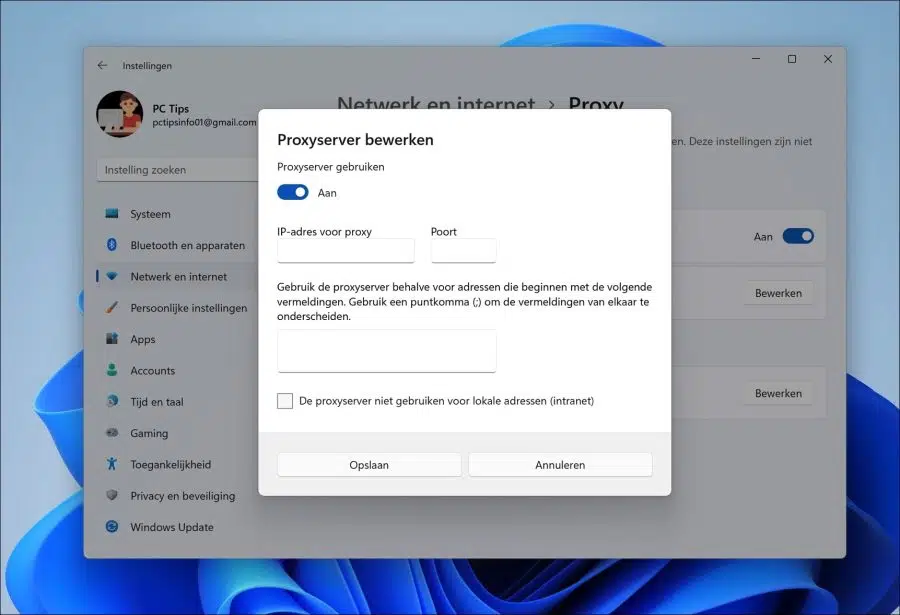The image size is (900, 615).
Task: Click the upper Bewerken button
Action: [x=778, y=293]
